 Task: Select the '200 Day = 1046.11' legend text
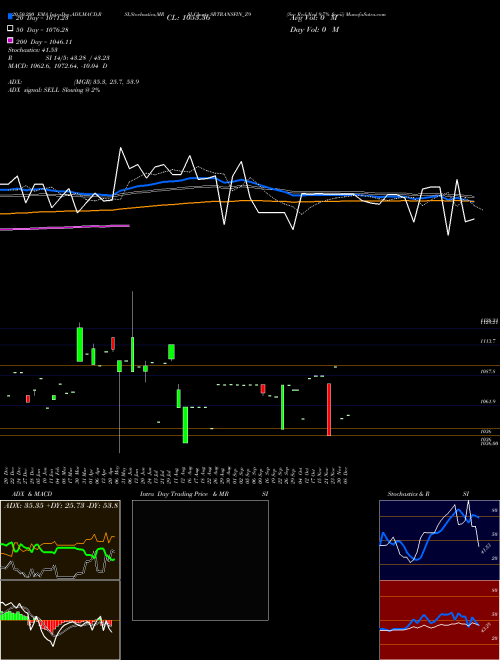click(x=44, y=42)
